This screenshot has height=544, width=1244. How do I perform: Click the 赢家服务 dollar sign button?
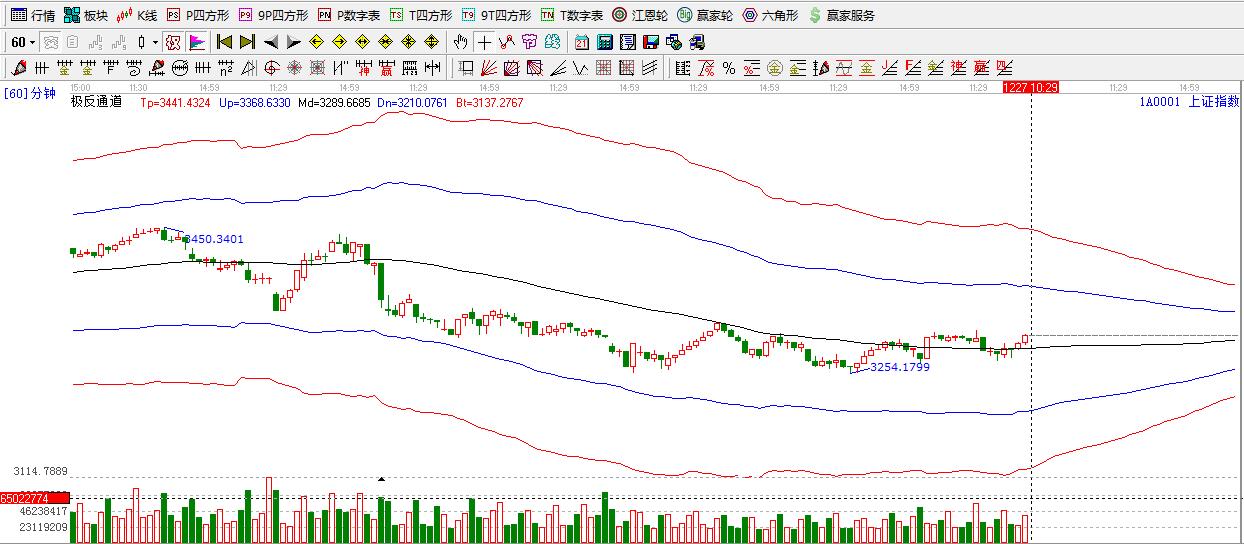click(841, 15)
